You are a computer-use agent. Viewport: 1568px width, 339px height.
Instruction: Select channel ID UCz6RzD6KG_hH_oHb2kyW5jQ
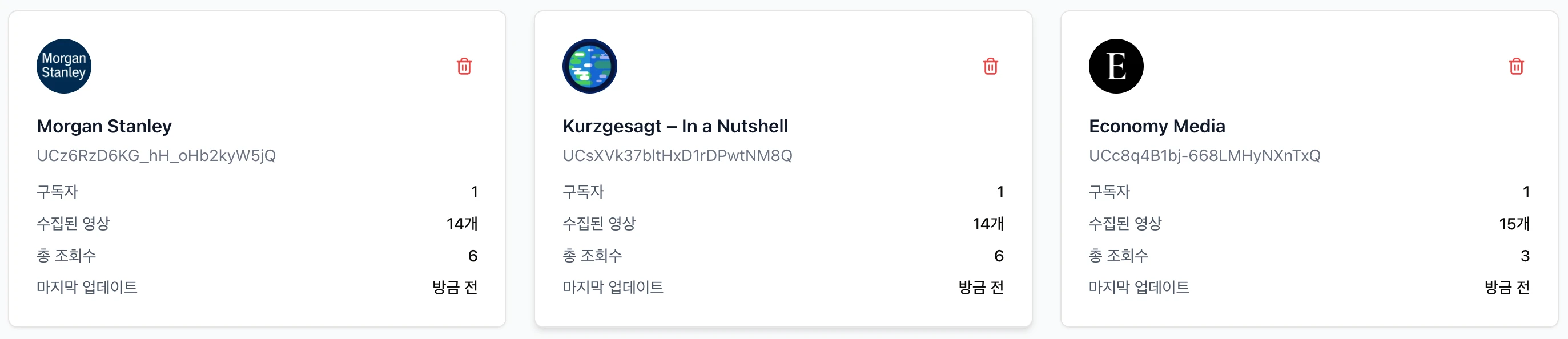[156, 156]
